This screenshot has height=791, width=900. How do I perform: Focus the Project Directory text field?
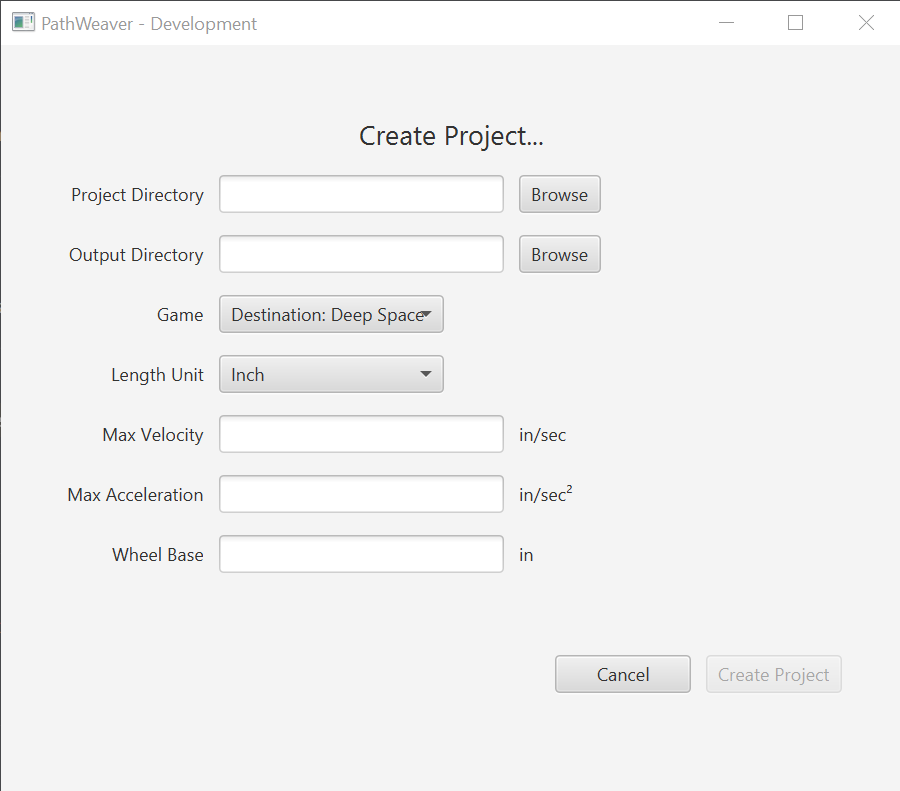(361, 194)
